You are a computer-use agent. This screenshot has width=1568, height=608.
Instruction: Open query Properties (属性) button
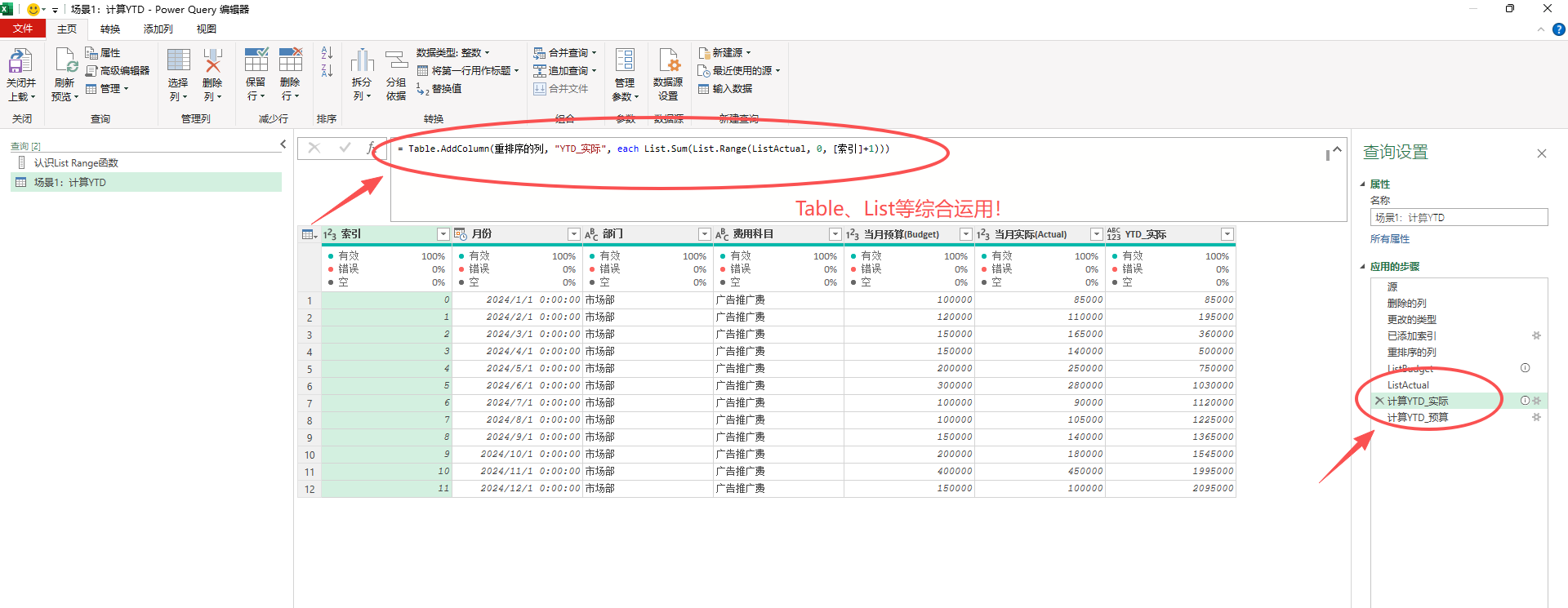click(104, 53)
